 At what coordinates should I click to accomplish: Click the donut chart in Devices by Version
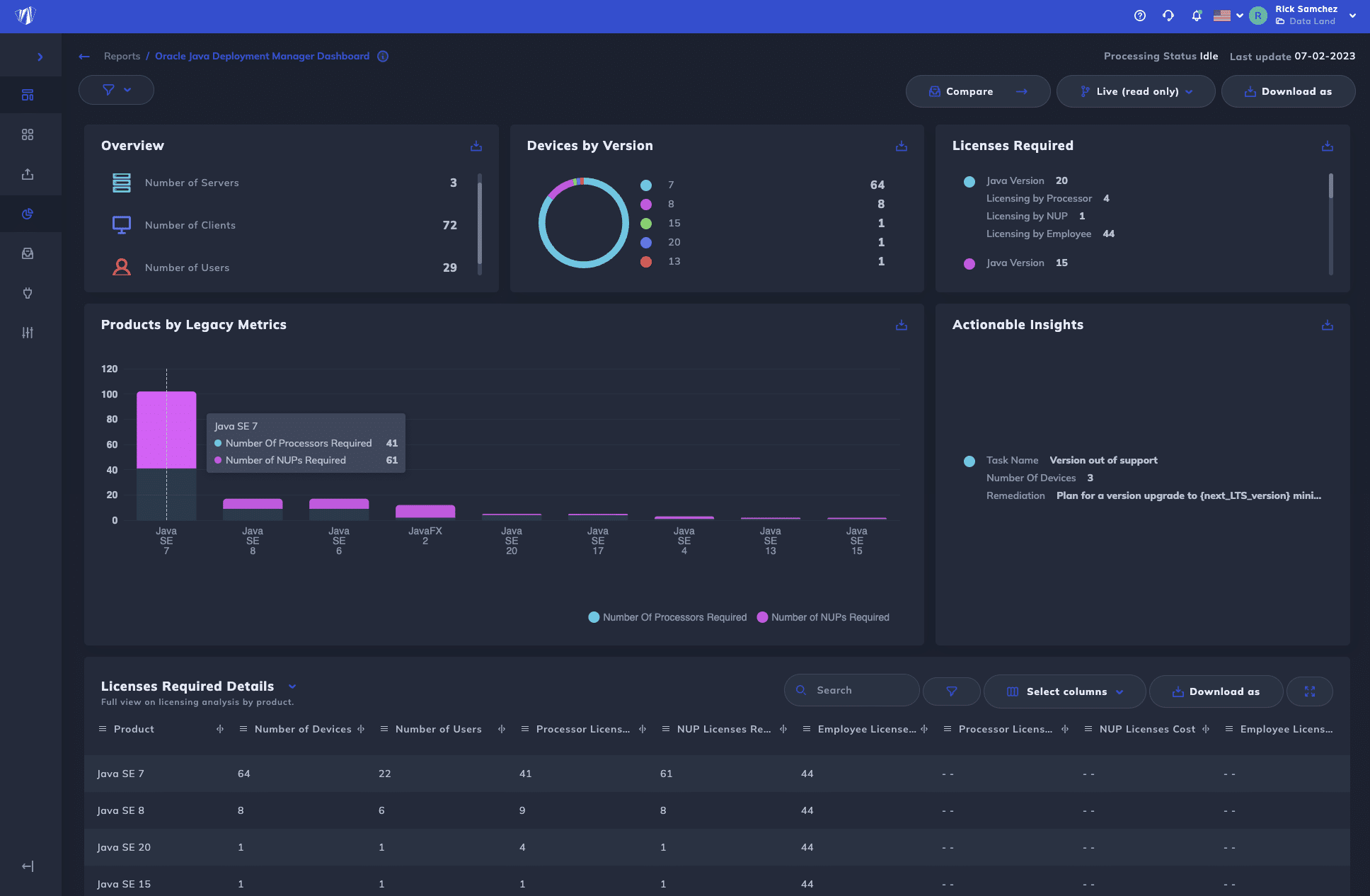coord(584,222)
